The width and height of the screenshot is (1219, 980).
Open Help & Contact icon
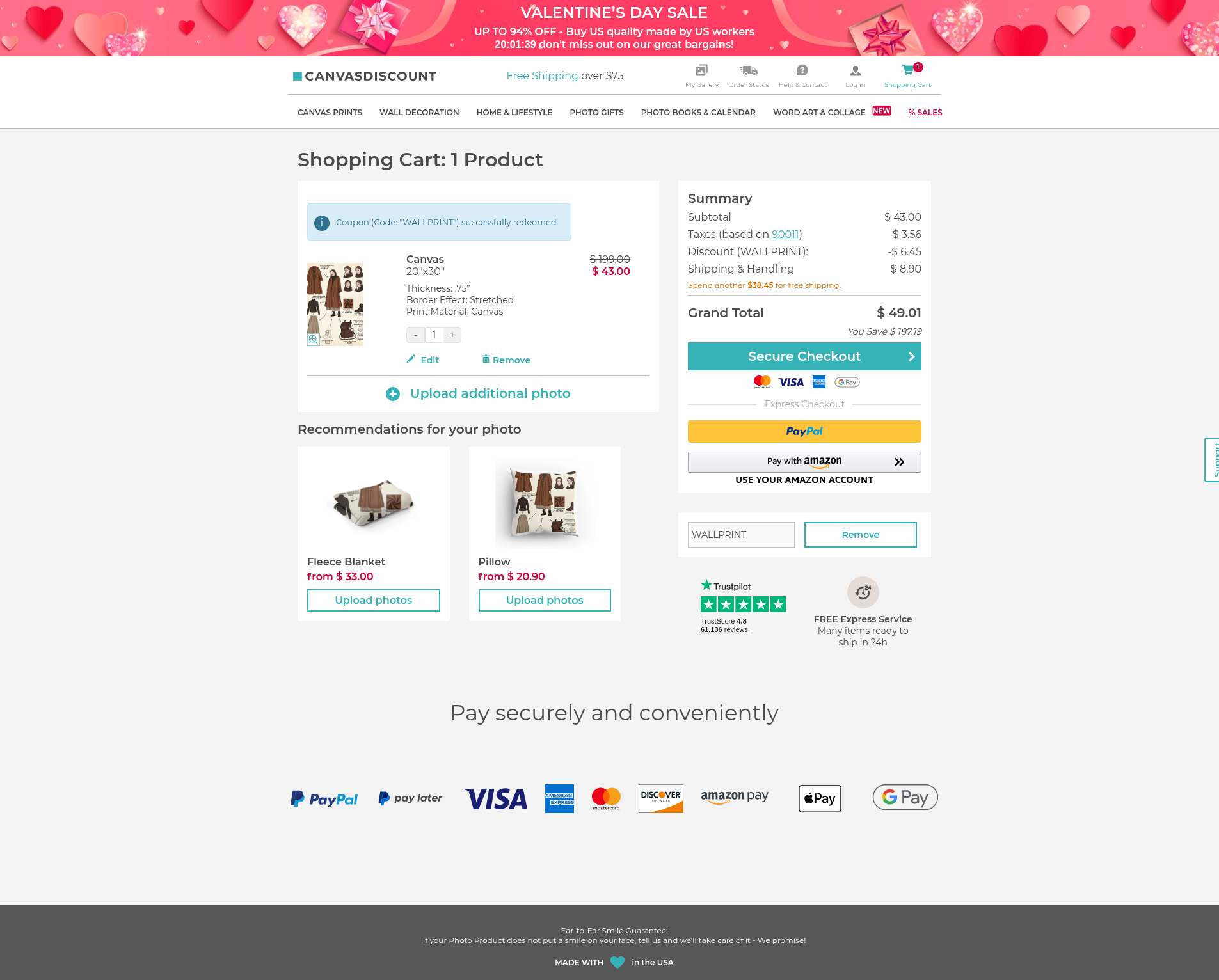click(x=802, y=70)
